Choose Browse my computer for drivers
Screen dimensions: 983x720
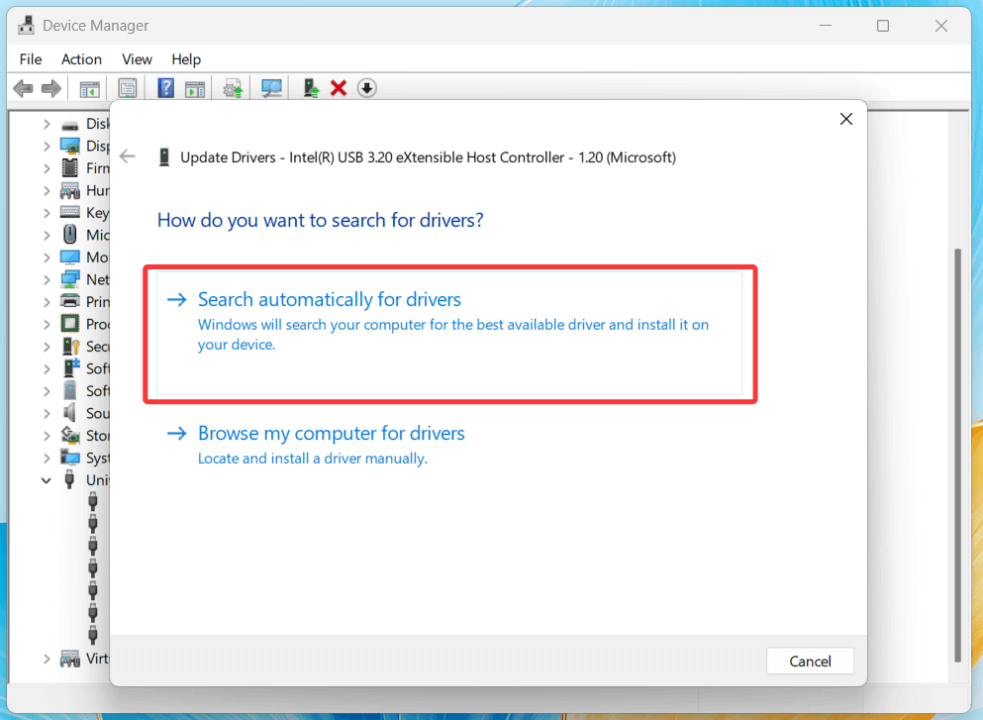(331, 434)
